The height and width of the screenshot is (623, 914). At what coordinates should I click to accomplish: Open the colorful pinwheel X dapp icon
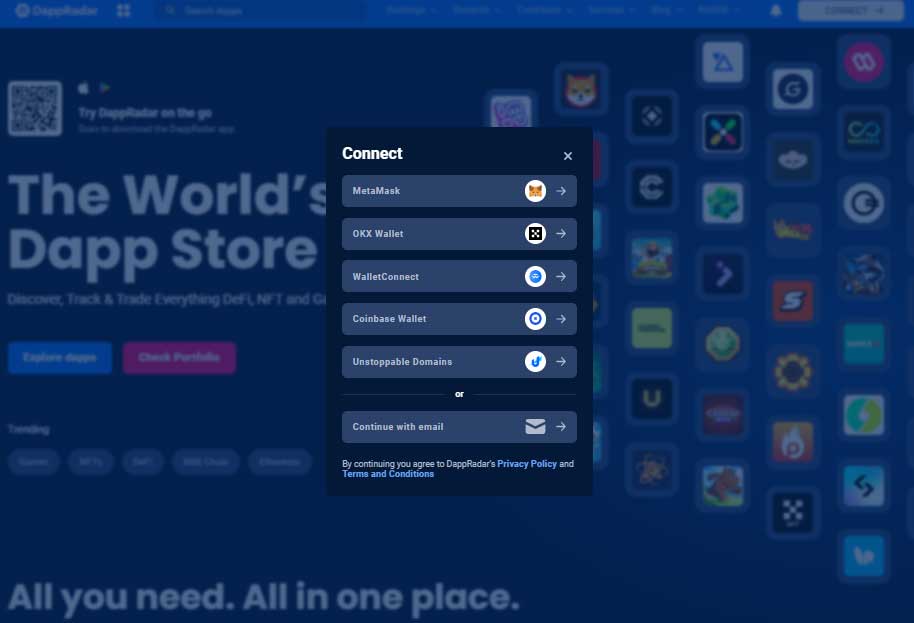tap(723, 132)
